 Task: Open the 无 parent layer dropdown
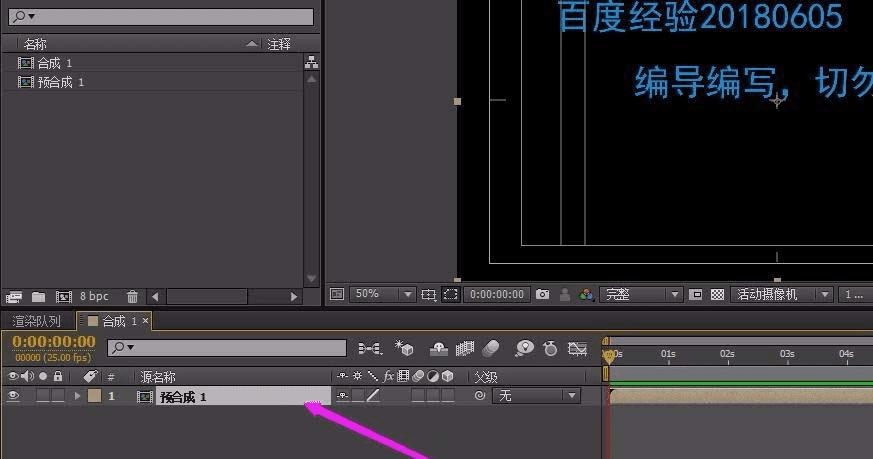(537, 395)
